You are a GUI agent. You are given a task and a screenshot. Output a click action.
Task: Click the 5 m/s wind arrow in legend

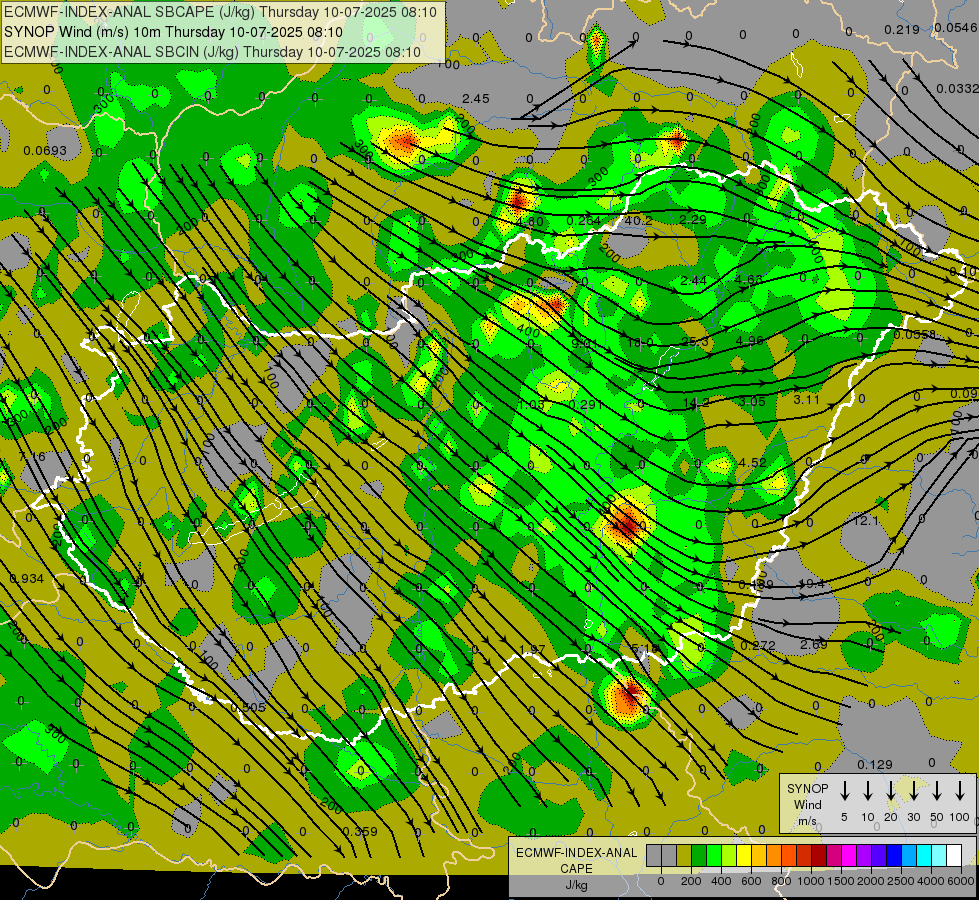(x=845, y=791)
